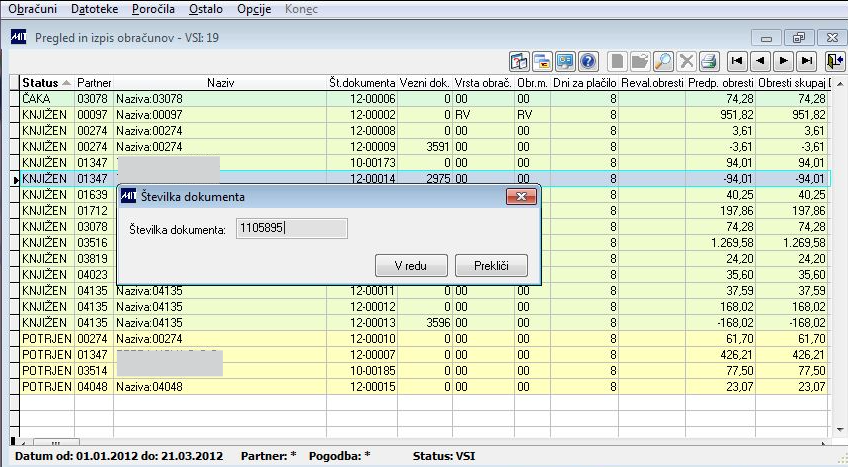The image size is (848, 467).
Task: Click the exit door icon
Action: point(835,60)
